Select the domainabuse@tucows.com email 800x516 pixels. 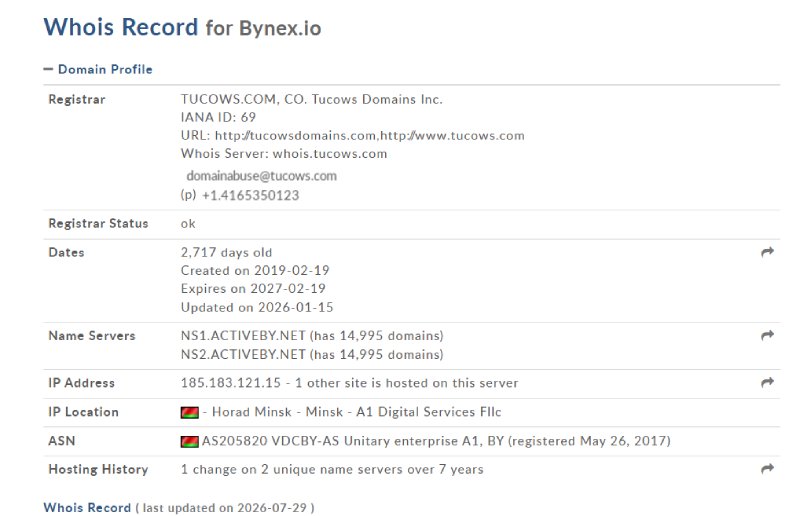point(261,176)
